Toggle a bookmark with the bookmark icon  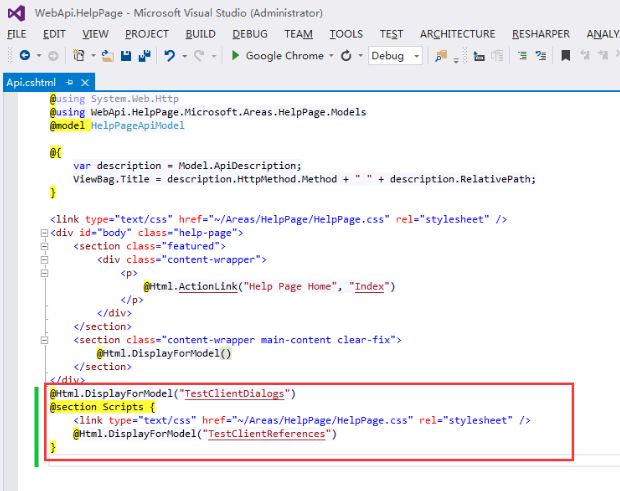566,56
